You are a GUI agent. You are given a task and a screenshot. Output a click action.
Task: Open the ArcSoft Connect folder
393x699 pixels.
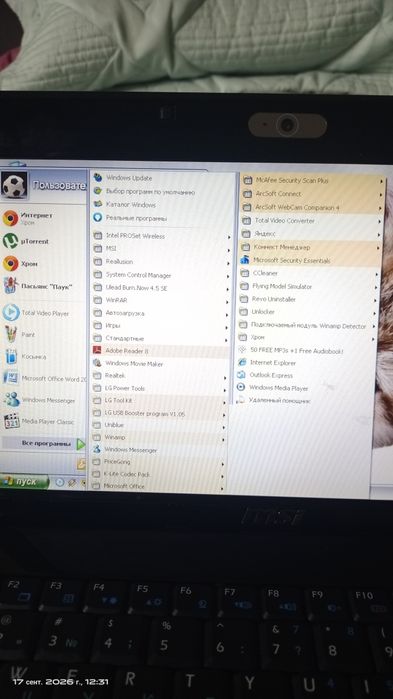coord(311,194)
